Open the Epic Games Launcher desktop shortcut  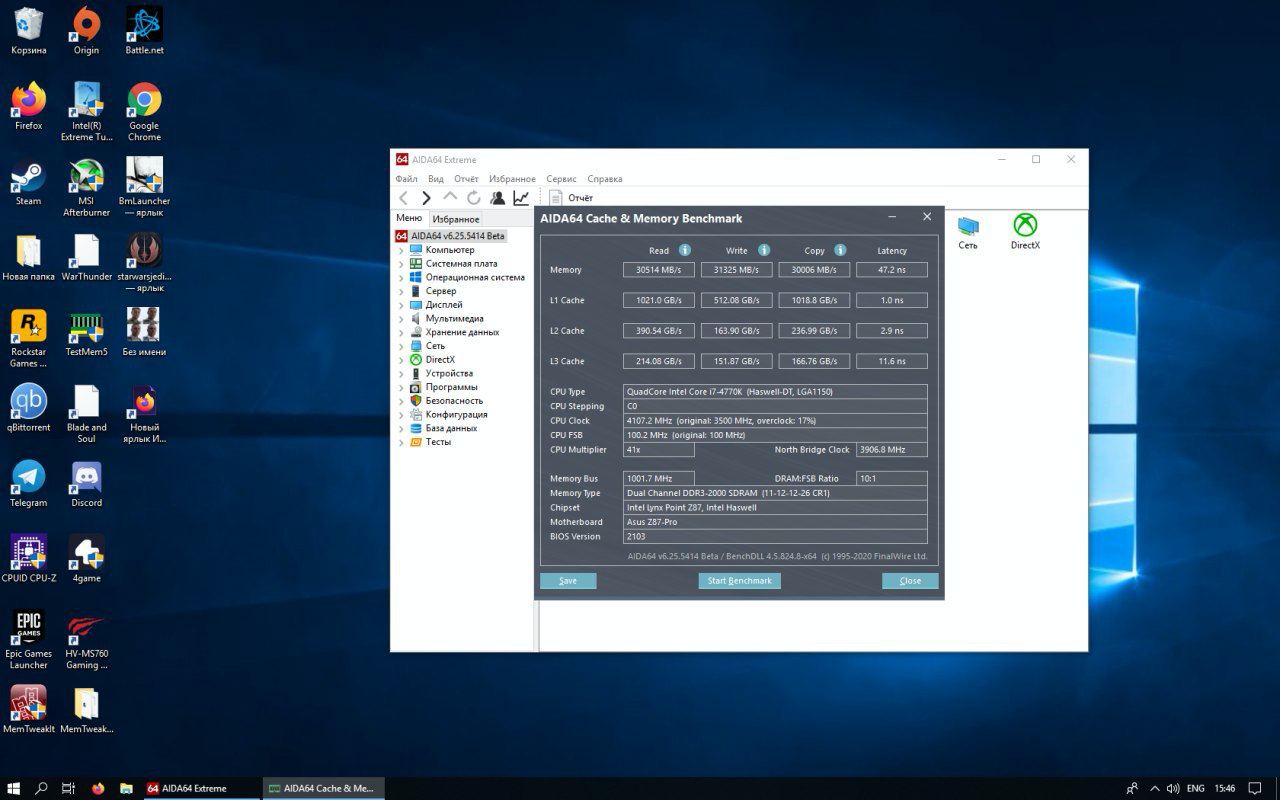coord(29,640)
